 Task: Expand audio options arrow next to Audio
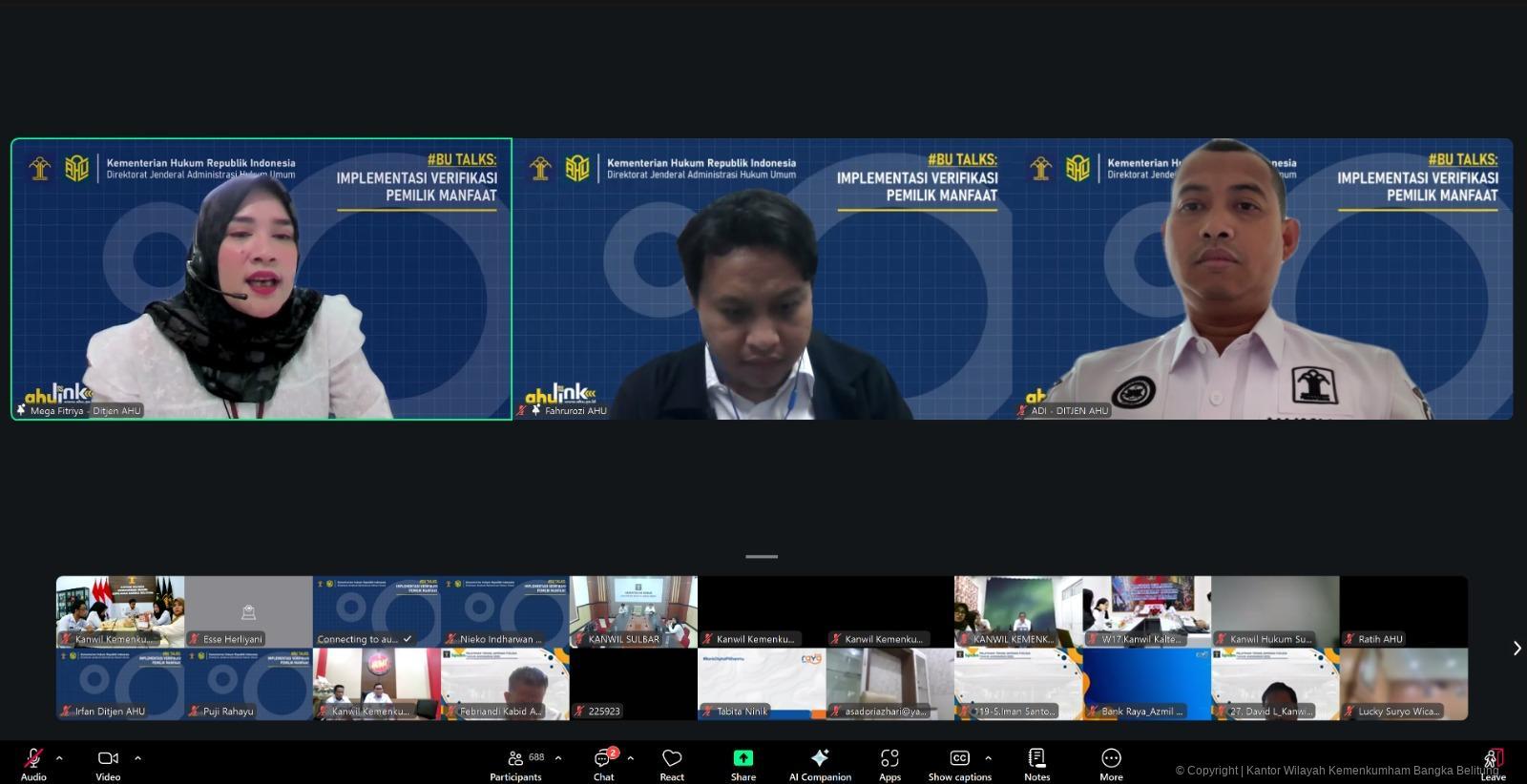(x=59, y=758)
